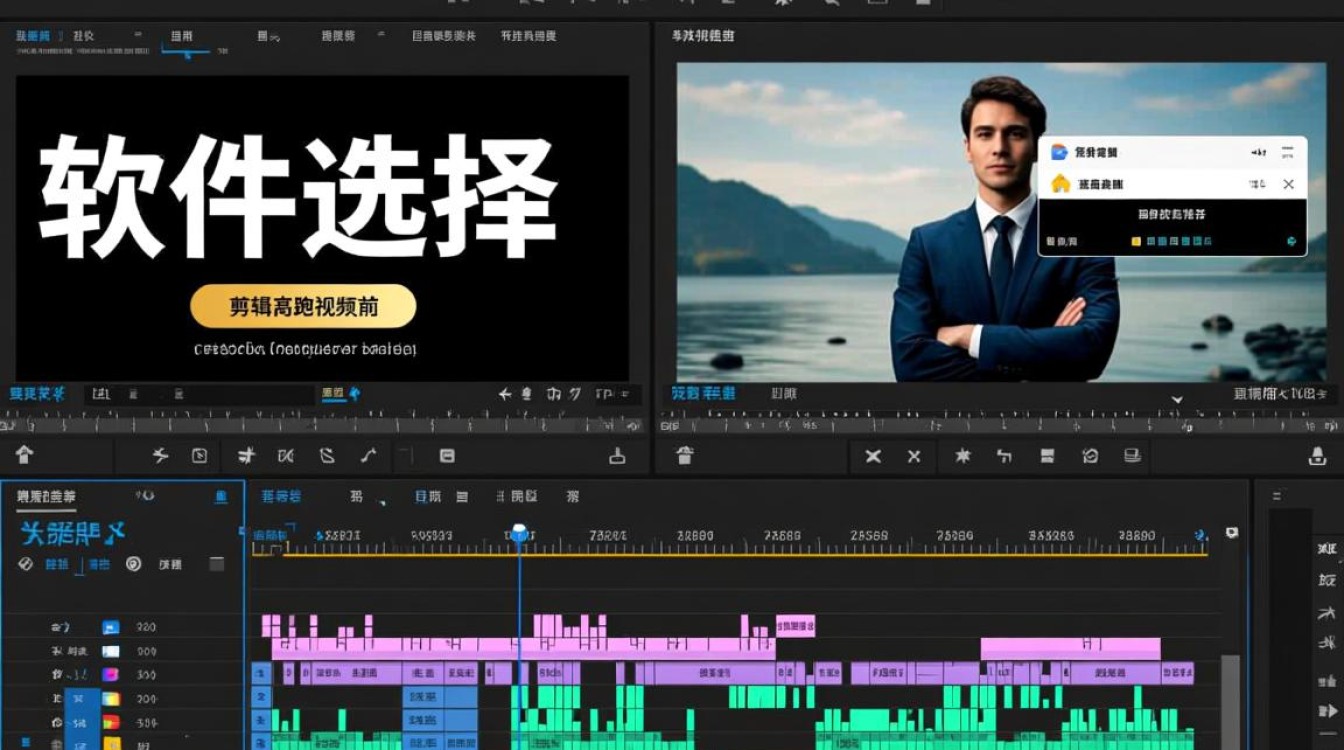Click the play triangle icon in the far-right panel
Screen dimensions: 1344x750
[x=1330, y=711]
